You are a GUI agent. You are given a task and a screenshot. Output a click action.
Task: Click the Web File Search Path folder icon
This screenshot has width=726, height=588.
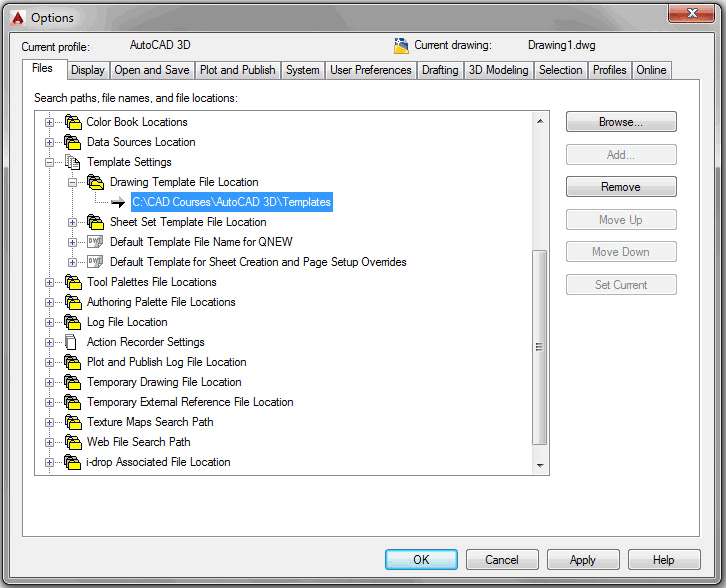[72, 442]
